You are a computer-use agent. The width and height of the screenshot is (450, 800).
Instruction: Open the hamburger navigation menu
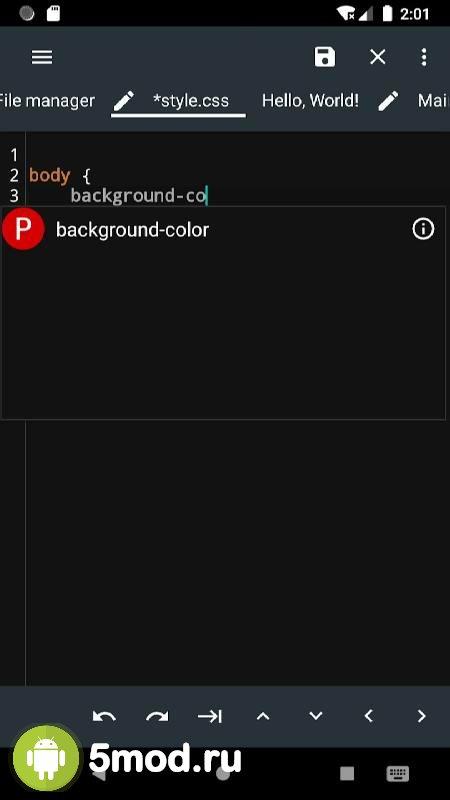[x=42, y=57]
